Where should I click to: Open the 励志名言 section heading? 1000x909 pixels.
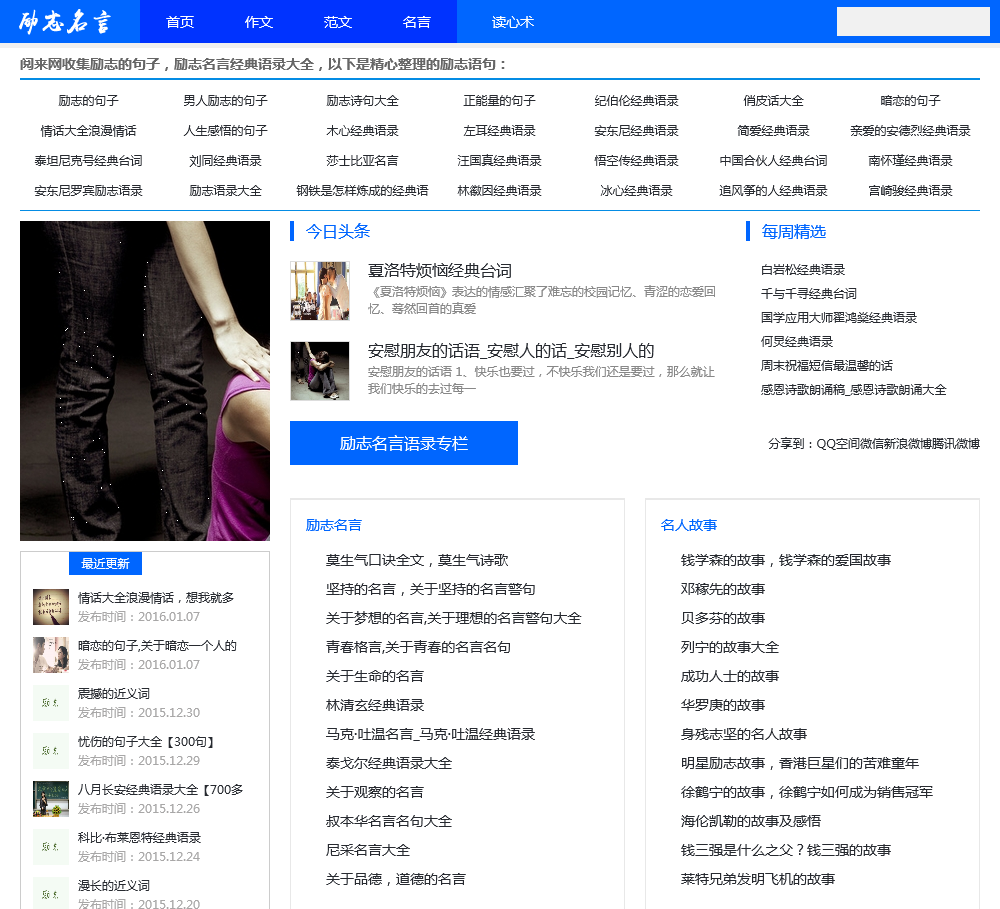334,525
